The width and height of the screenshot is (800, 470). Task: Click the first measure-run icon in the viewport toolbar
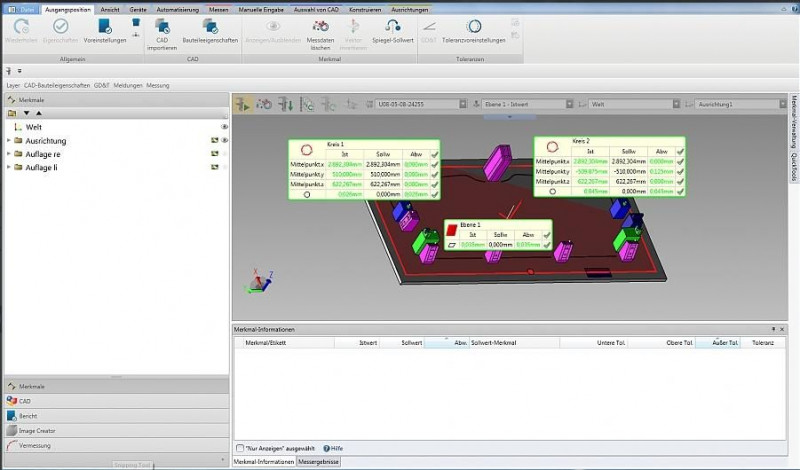[243, 105]
